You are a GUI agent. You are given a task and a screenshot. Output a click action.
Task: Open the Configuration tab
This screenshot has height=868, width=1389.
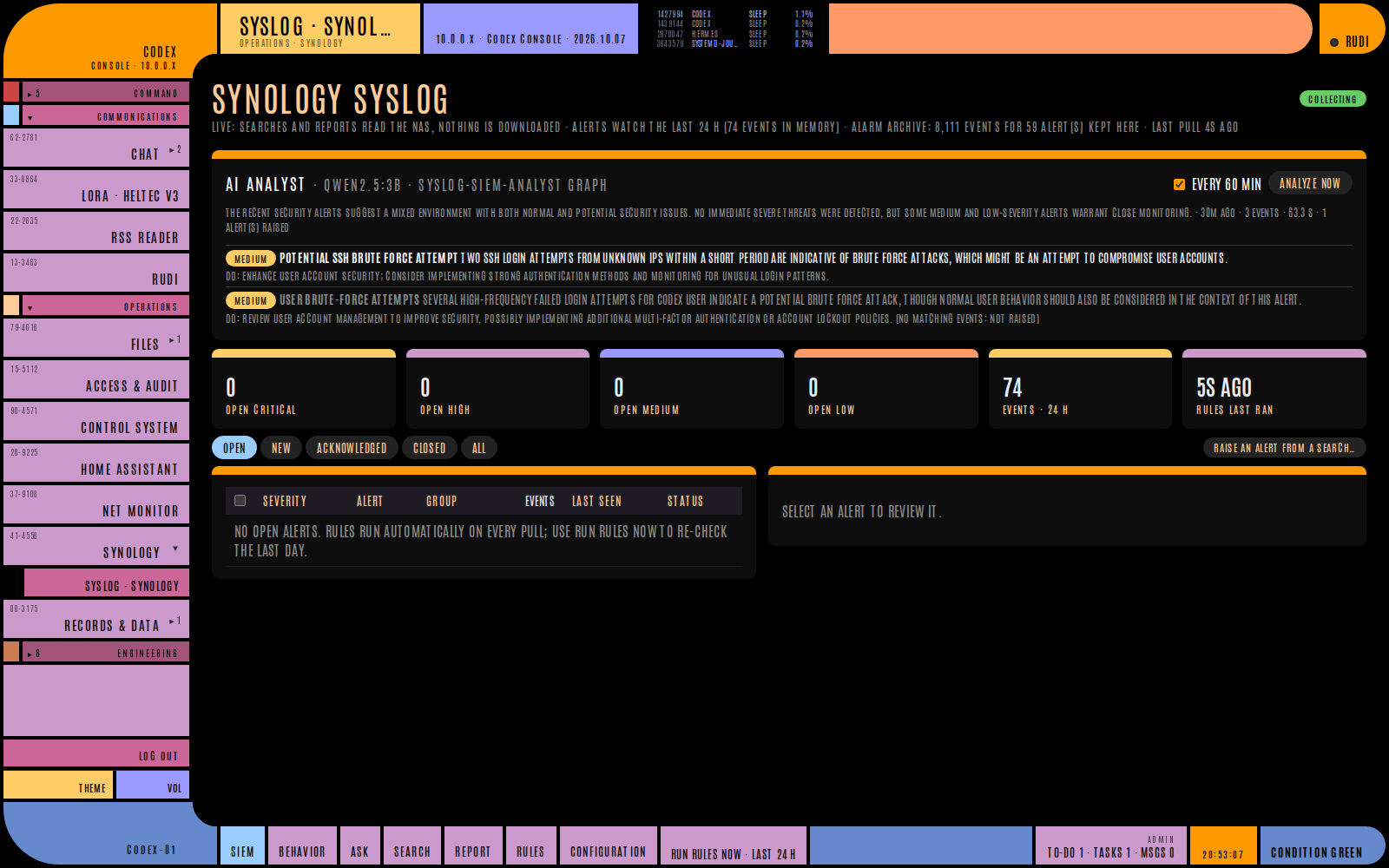pyautogui.click(x=608, y=845)
